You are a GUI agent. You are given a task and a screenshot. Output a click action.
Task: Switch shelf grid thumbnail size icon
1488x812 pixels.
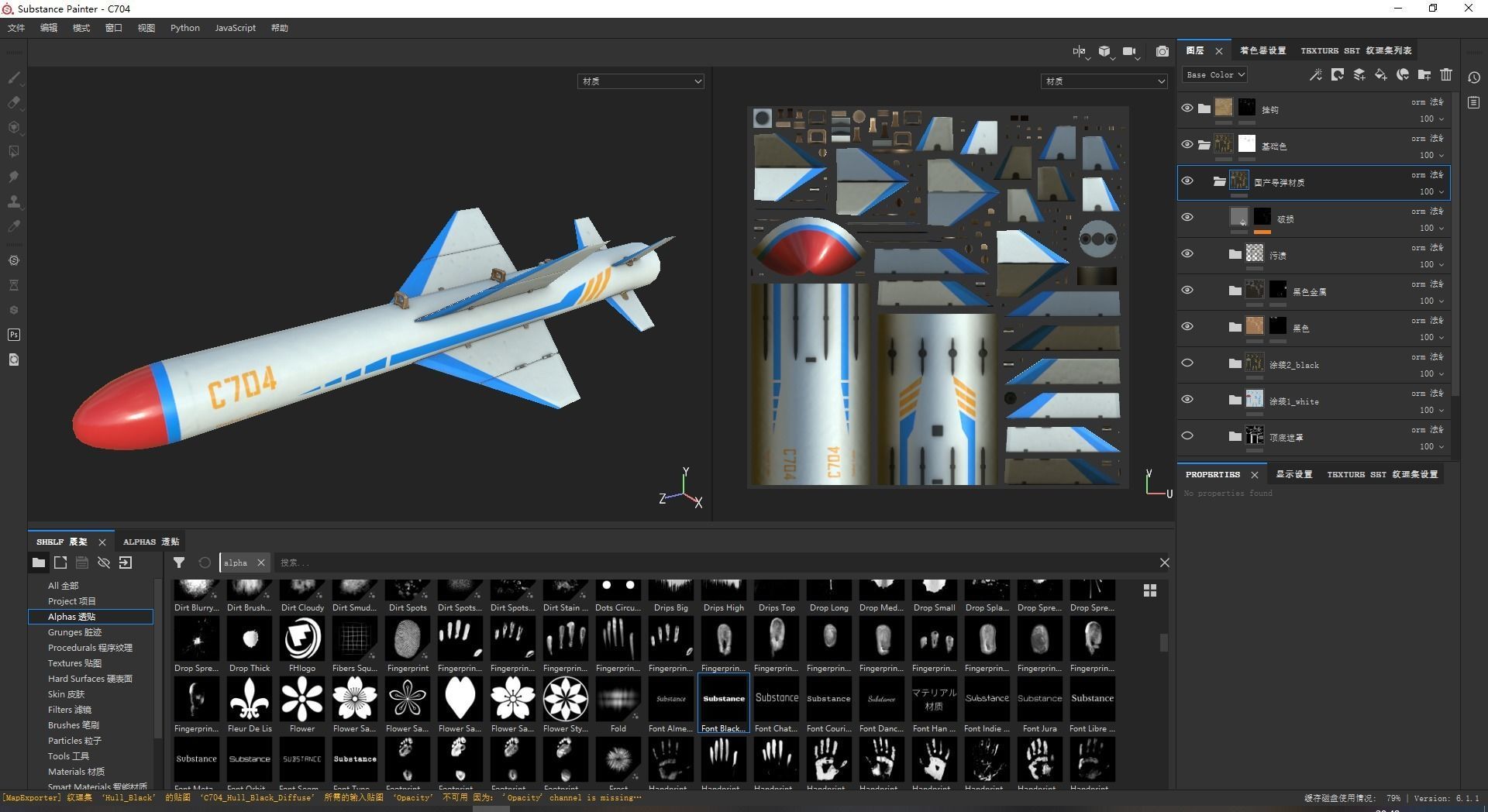tap(1150, 590)
